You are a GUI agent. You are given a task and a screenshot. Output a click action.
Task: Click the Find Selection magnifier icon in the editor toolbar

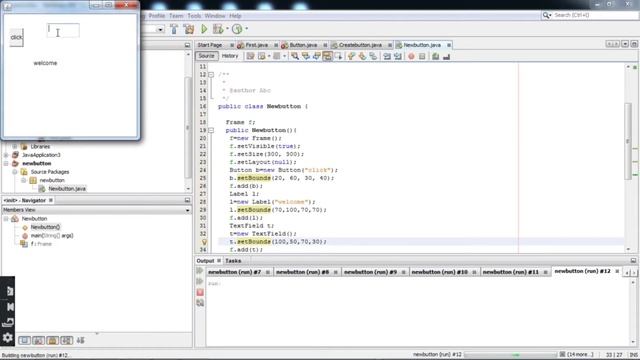[x=295, y=56]
